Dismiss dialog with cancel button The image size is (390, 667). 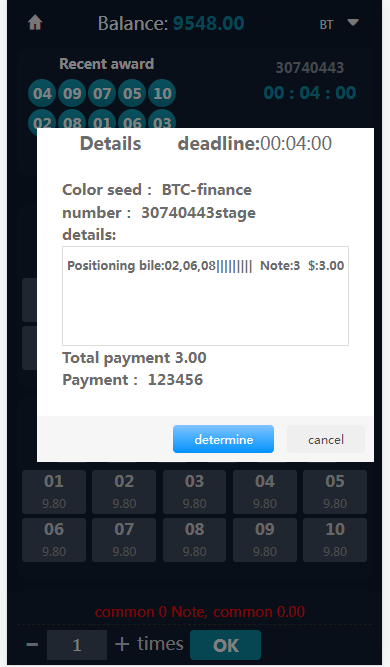[326, 439]
